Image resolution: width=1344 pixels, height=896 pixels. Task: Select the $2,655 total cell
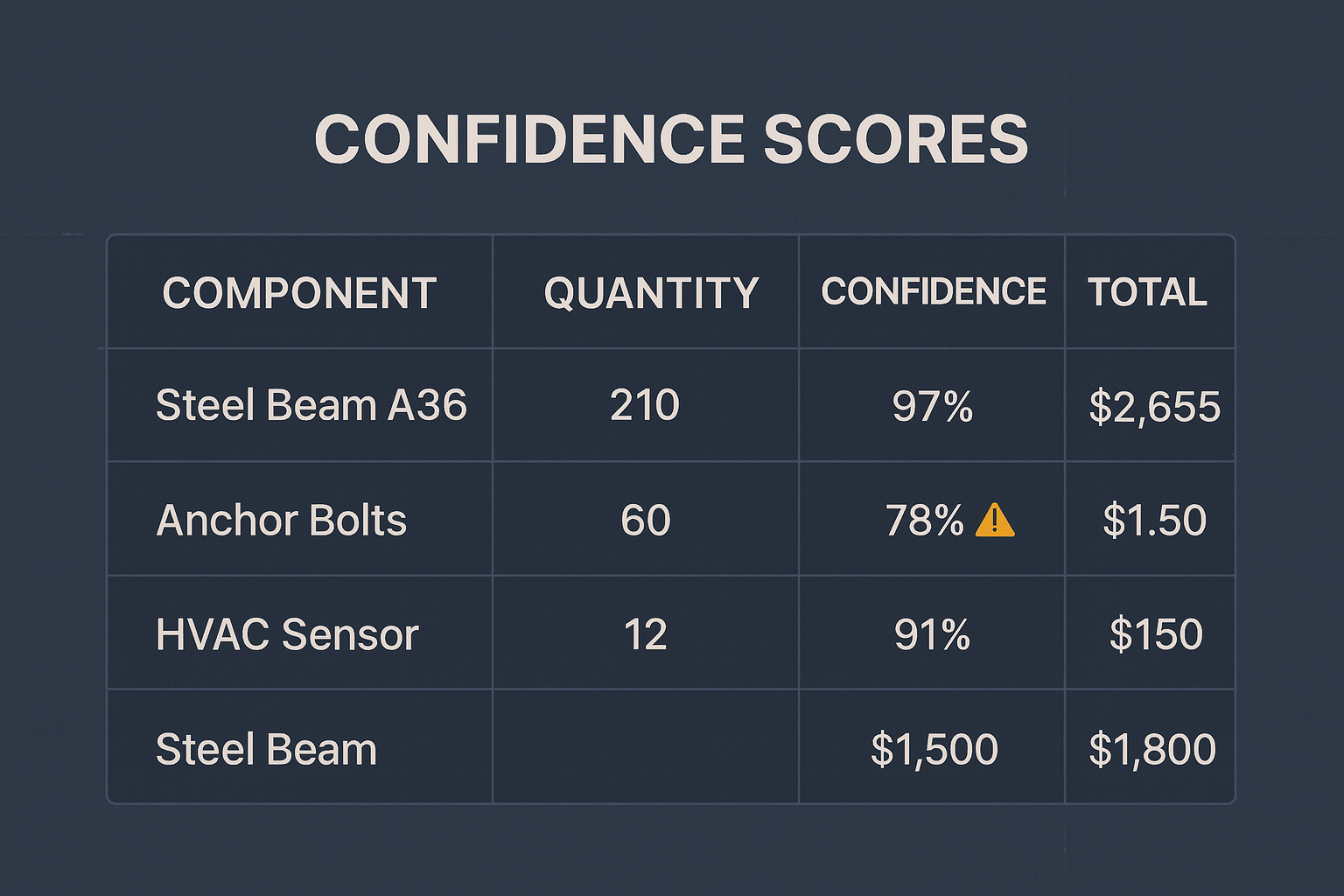pyautogui.click(x=1154, y=407)
